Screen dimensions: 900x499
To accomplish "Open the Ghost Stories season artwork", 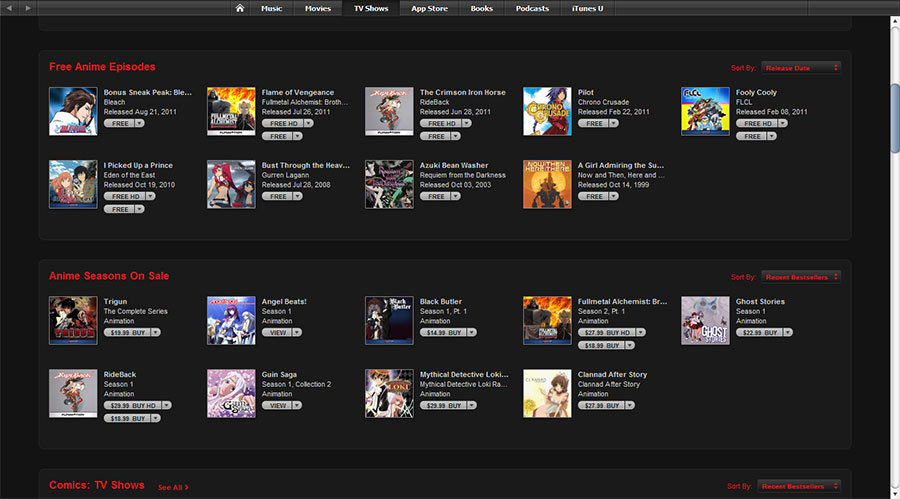I will pos(705,320).
